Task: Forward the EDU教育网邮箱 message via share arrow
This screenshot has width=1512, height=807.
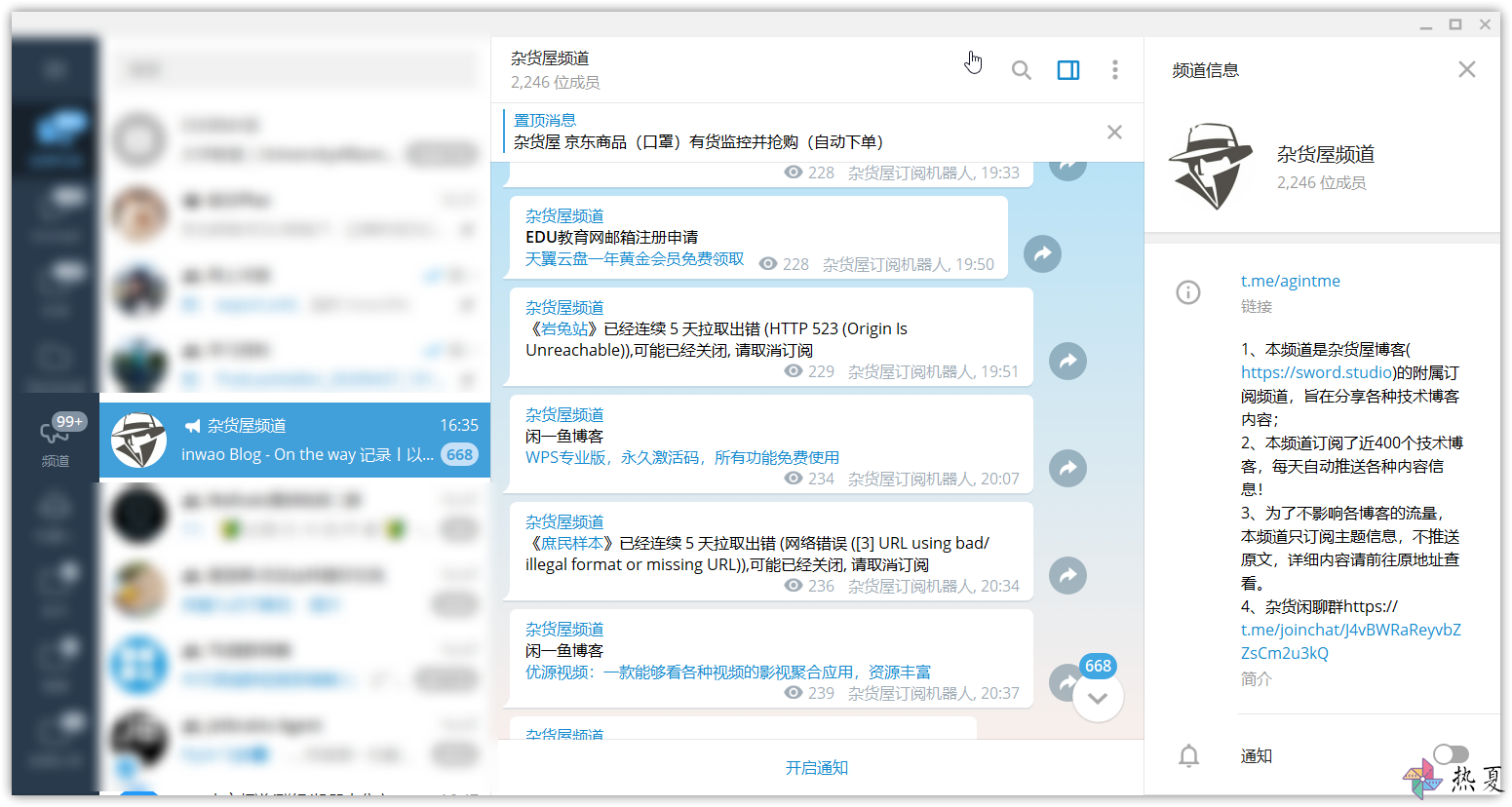Action: (x=1042, y=254)
